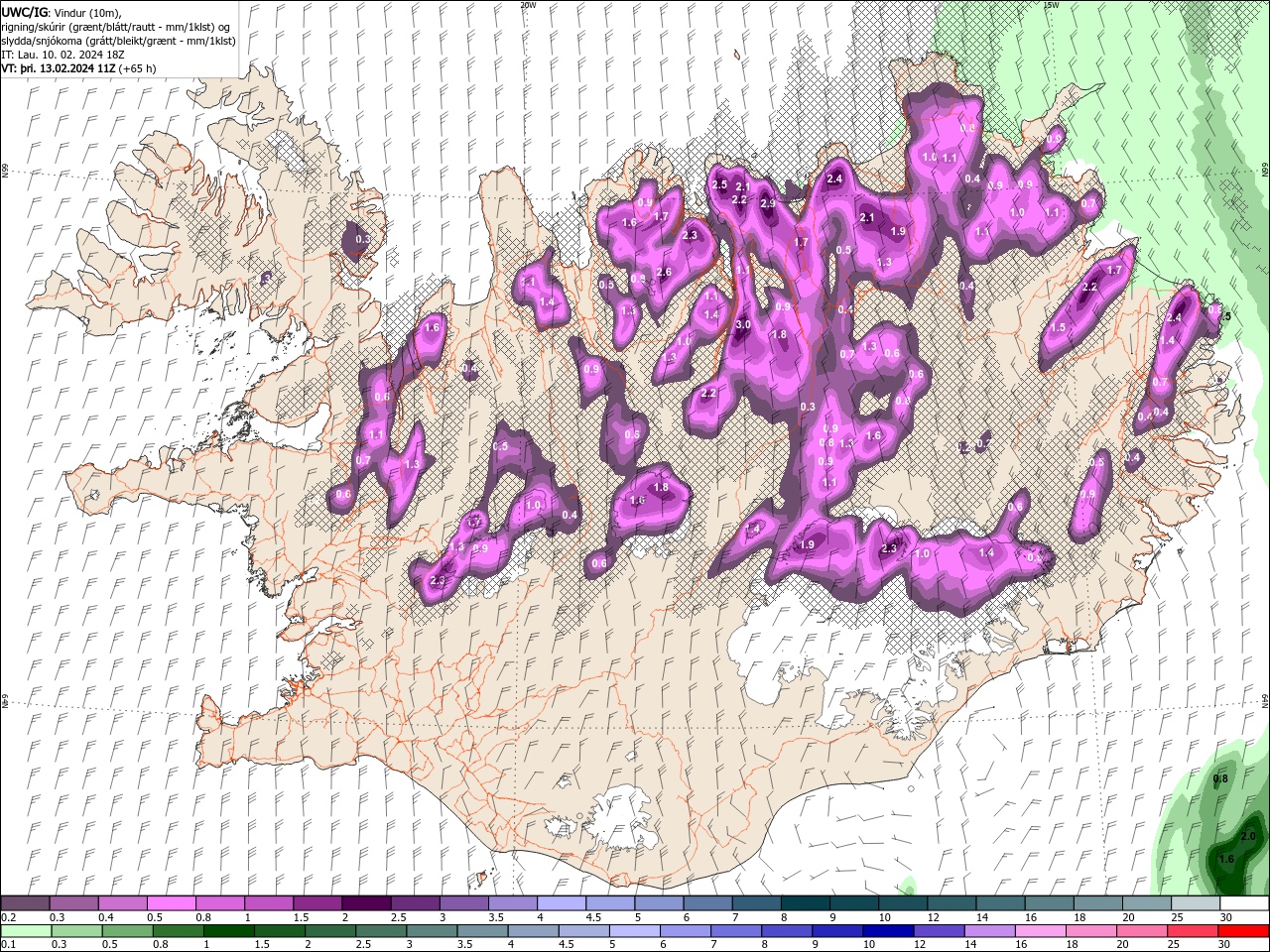
Task: Choose the grey-teal 3 rain legend swatch
Action: [431, 930]
